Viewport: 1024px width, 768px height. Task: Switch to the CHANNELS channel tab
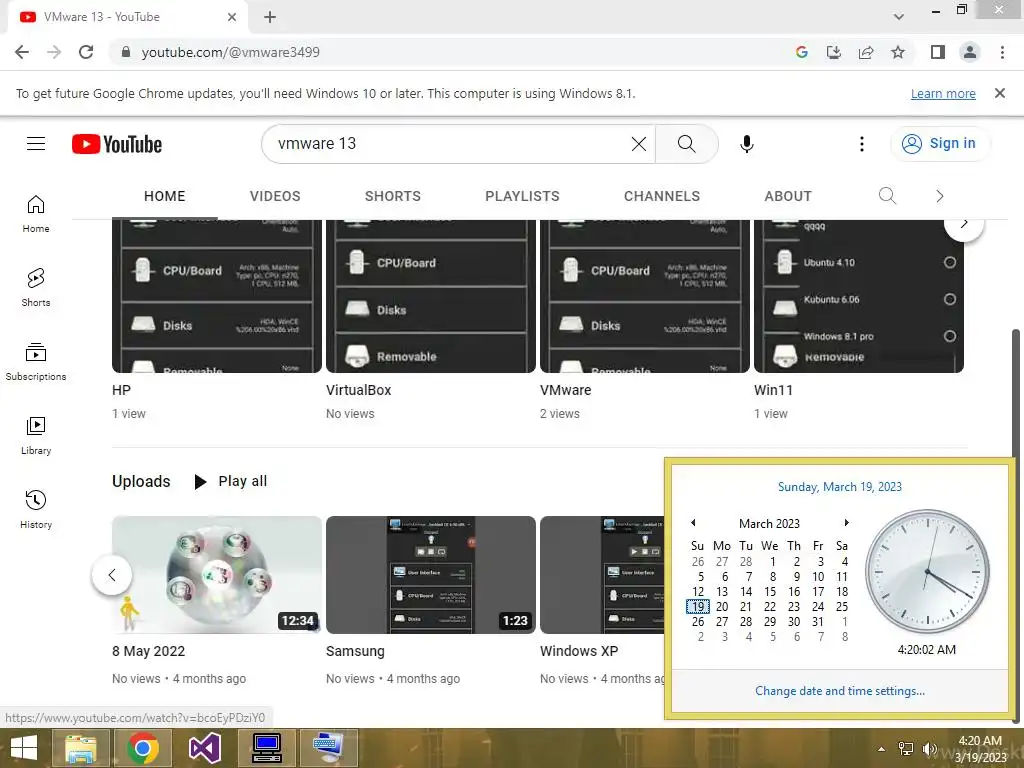[662, 196]
